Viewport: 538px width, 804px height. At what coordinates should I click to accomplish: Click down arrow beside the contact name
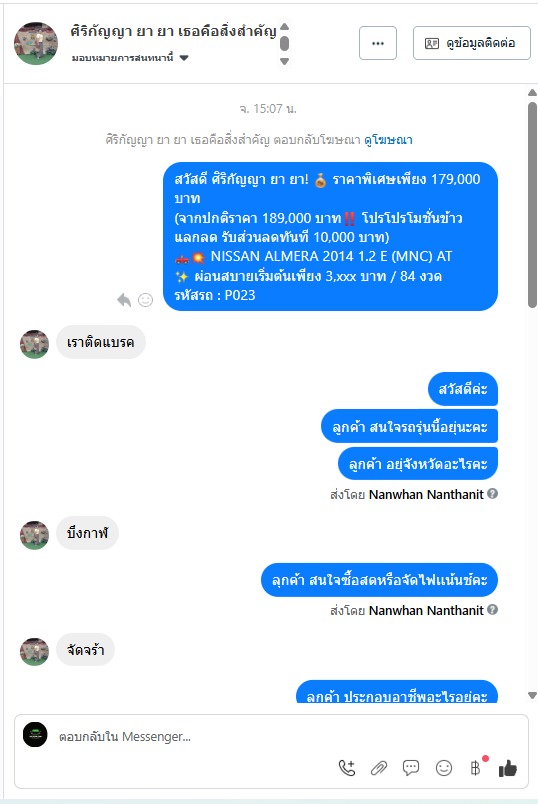point(285,61)
